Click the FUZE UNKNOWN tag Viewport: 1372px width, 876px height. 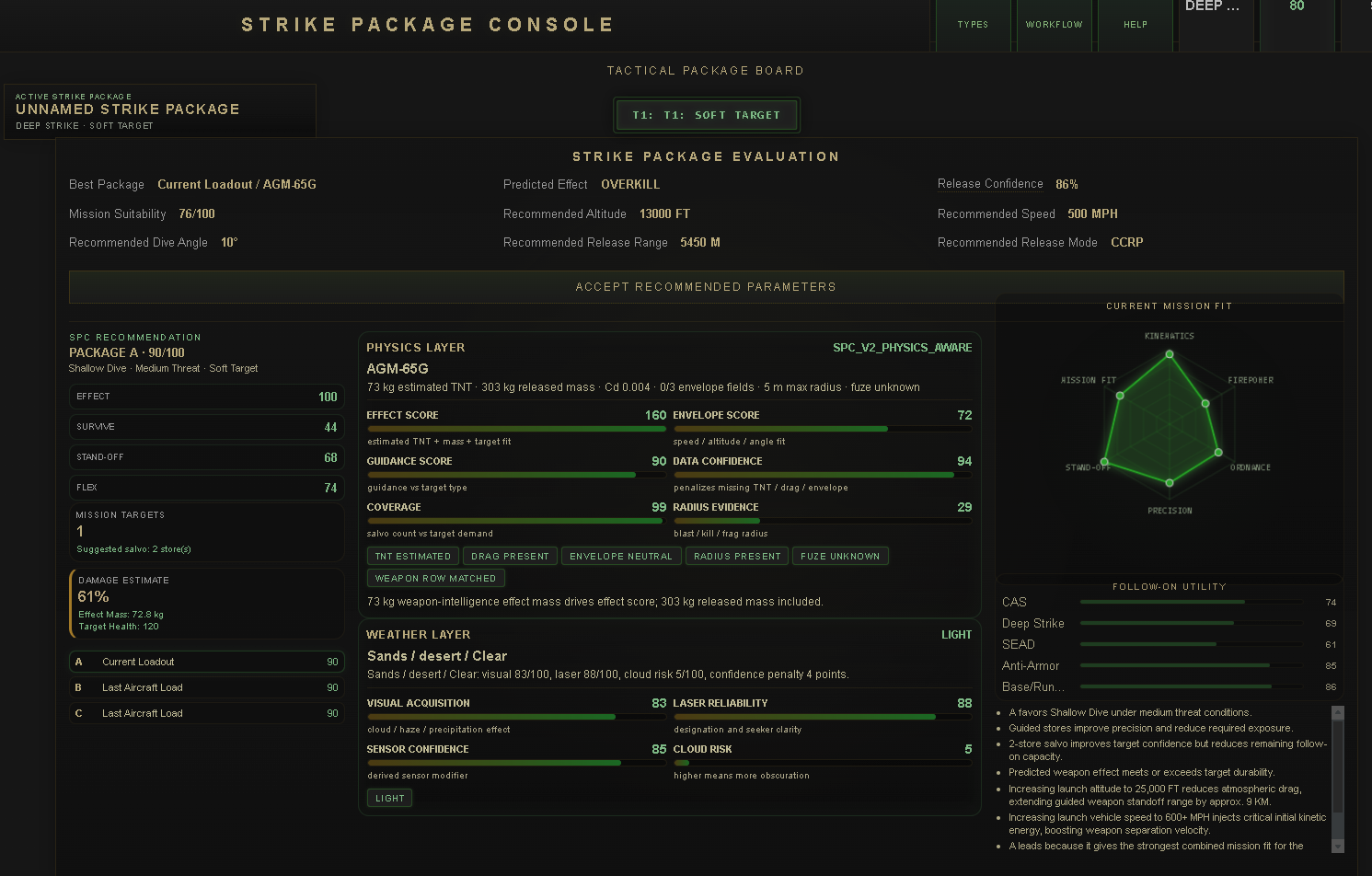[x=840, y=556]
